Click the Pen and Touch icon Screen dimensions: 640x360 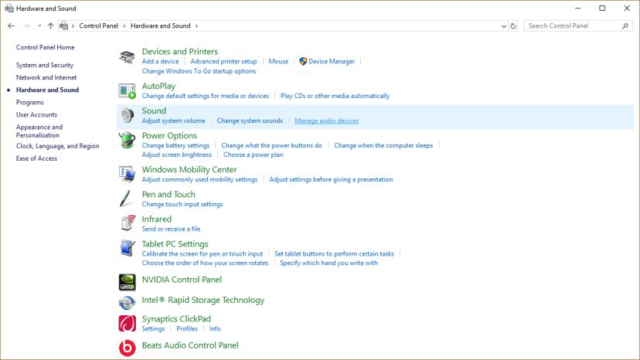click(x=126, y=199)
